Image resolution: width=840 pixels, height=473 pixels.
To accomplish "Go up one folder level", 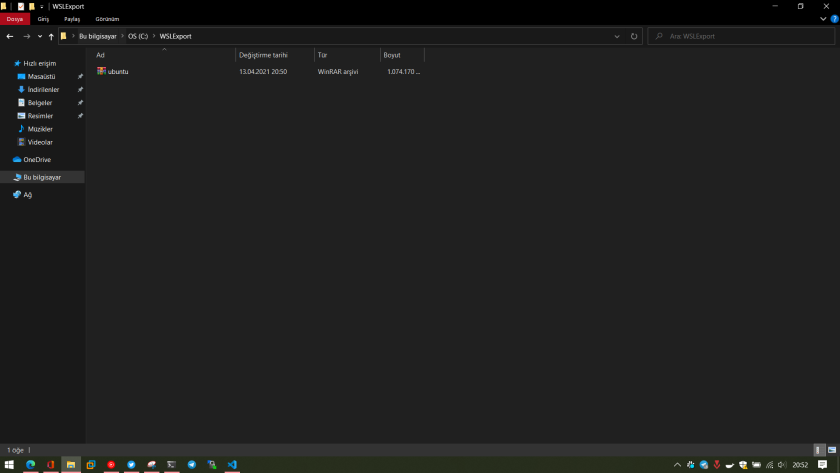I will [51, 36].
